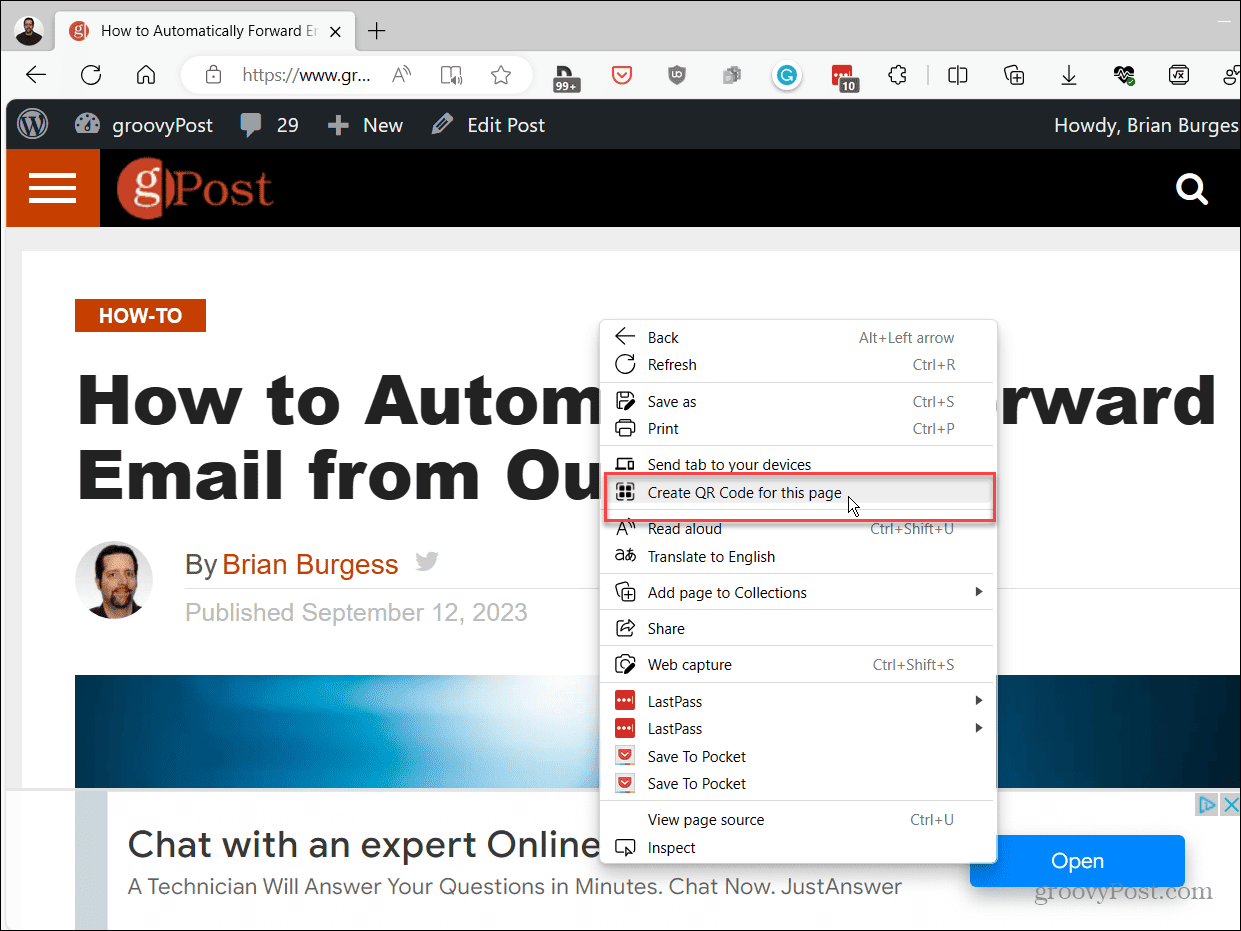The height and width of the screenshot is (931, 1241).
Task: Open the Downloads arrow icon
Action: coord(1069,75)
